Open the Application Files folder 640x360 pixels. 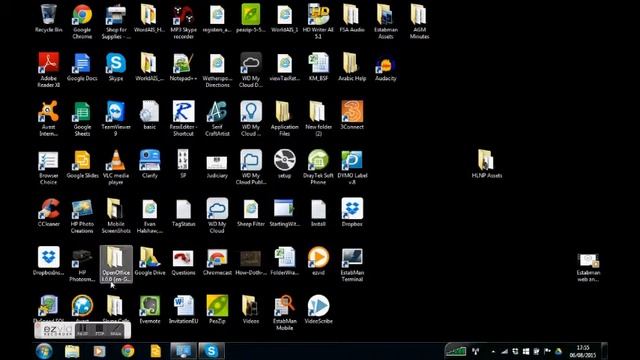[x=284, y=118]
